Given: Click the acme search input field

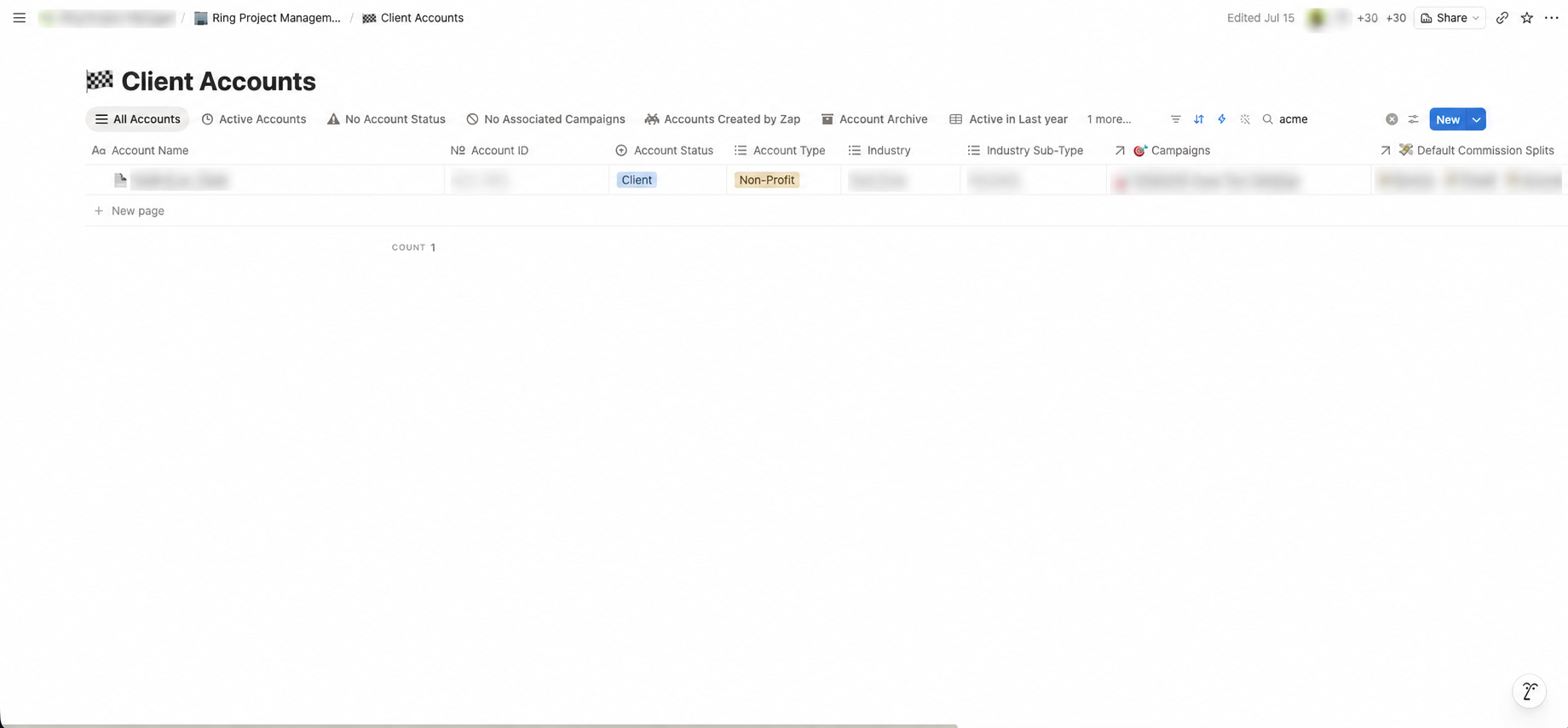Looking at the screenshot, I should click(1325, 119).
